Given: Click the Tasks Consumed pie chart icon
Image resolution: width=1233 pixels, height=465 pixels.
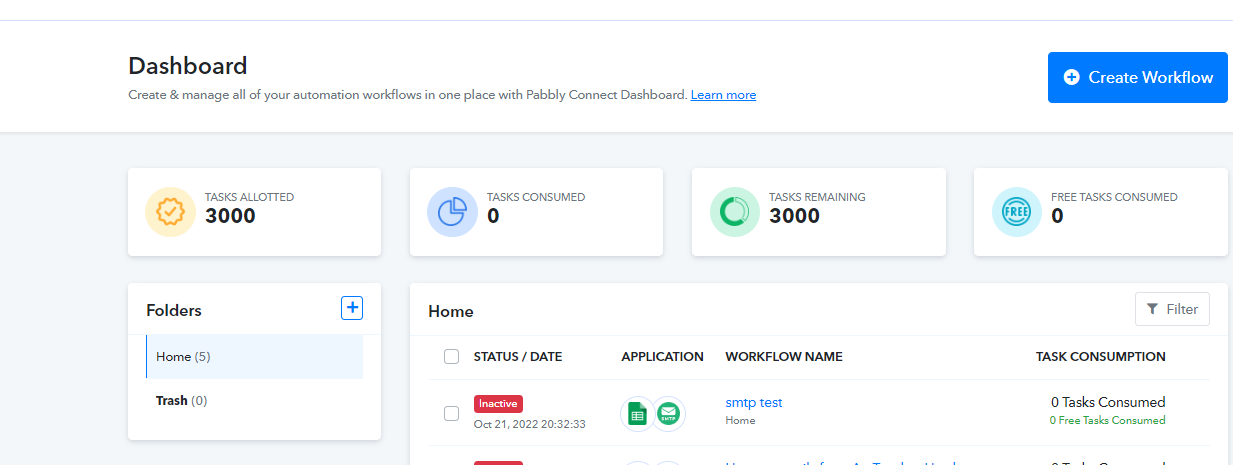Looking at the screenshot, I should (x=453, y=212).
